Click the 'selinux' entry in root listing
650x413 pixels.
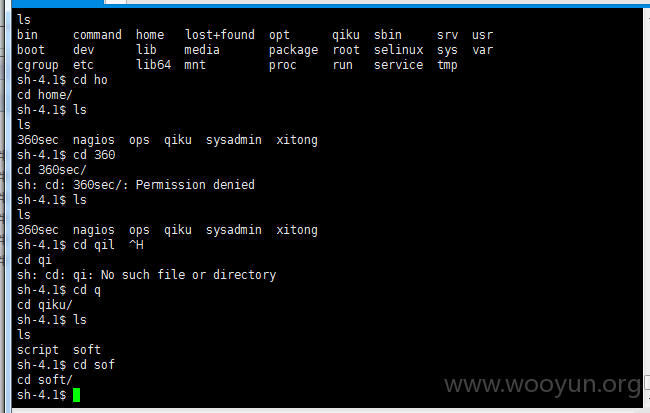pyautogui.click(x=398, y=50)
